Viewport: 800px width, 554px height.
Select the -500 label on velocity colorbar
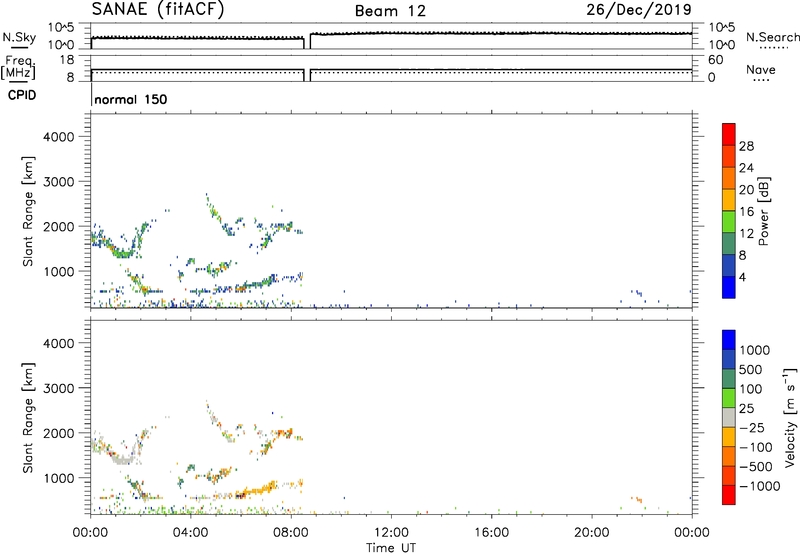coord(756,467)
